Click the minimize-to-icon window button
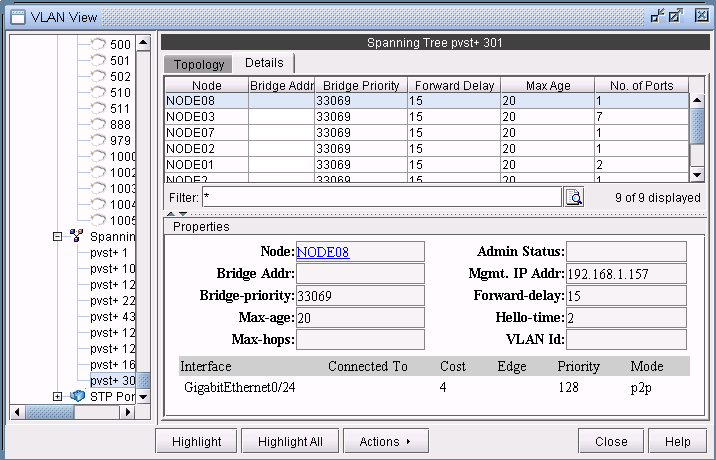Viewport: 716px width, 460px height. click(657, 15)
